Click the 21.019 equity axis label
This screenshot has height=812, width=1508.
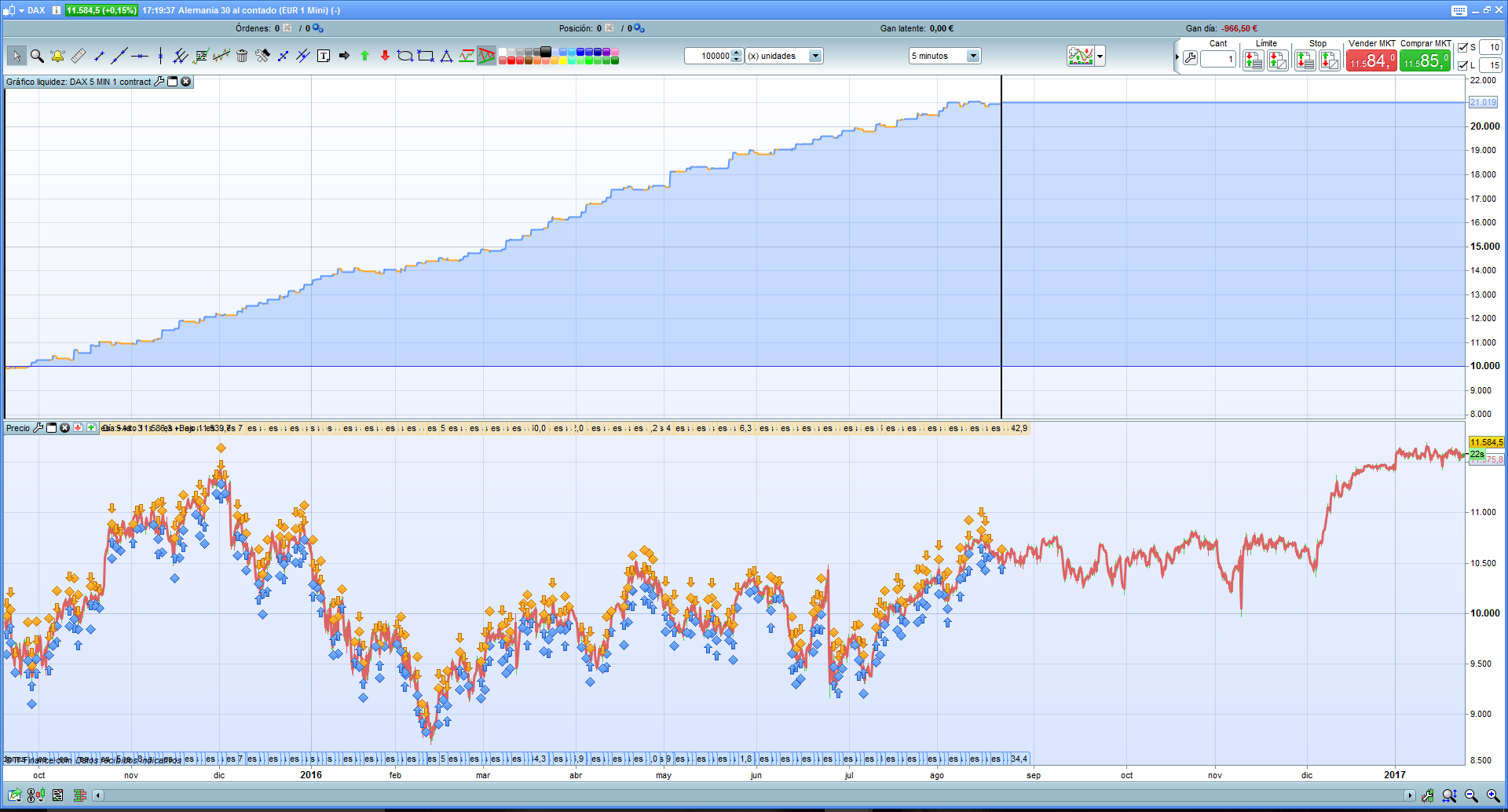coord(1484,102)
